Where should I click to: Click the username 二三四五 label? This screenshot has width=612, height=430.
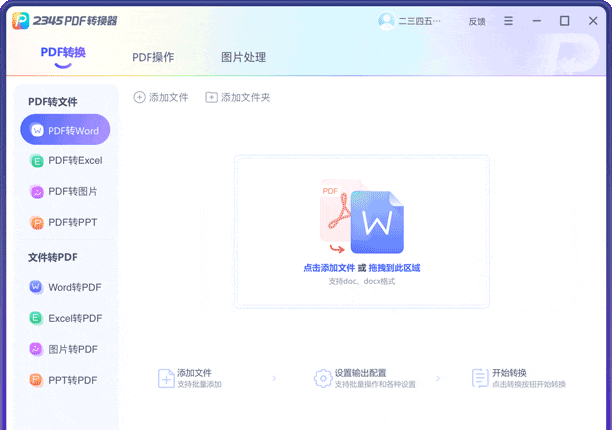(419, 21)
